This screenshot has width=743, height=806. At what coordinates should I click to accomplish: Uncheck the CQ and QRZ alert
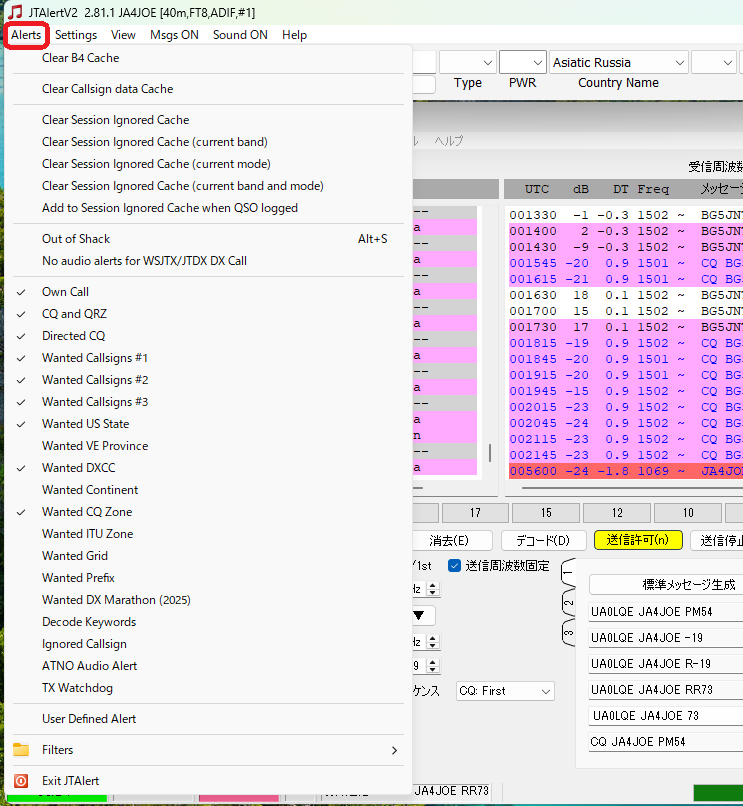pos(208,314)
